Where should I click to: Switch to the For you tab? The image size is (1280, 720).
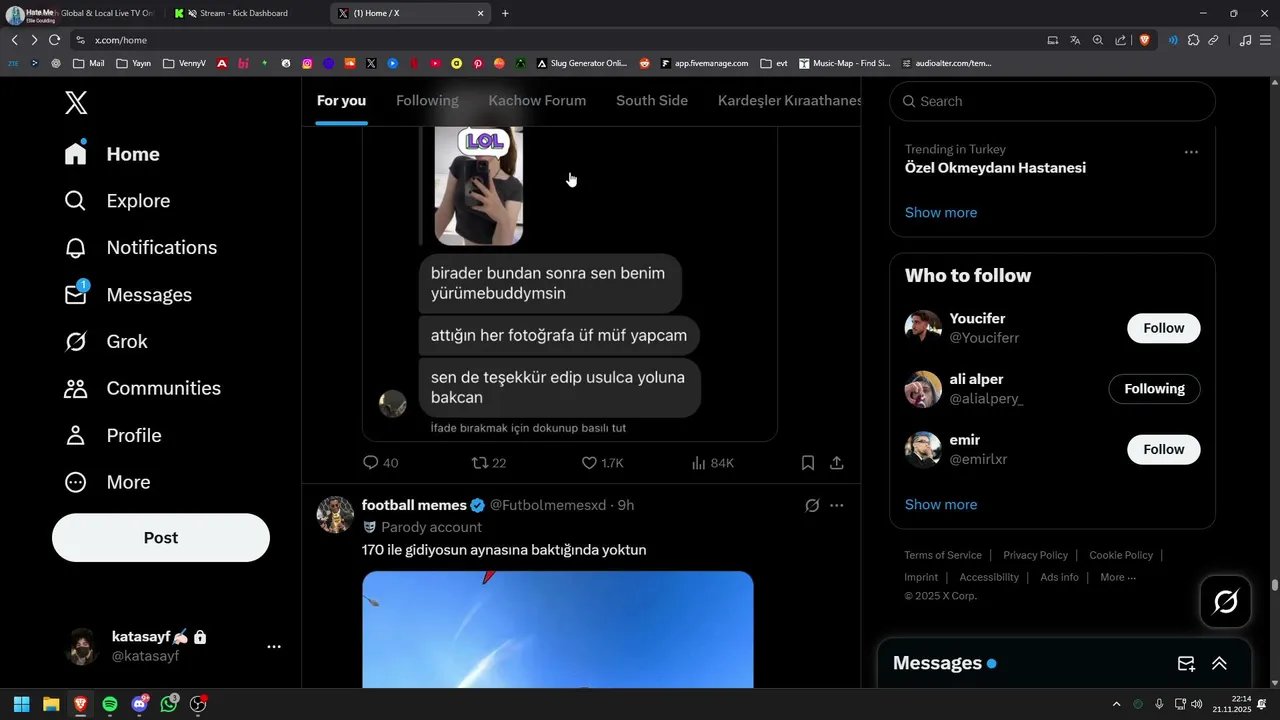(341, 101)
